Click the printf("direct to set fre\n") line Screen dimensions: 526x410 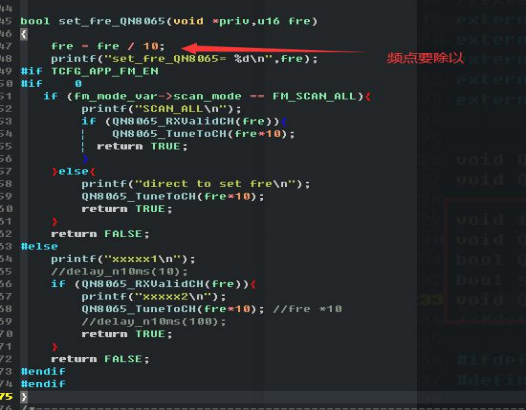click(196, 184)
